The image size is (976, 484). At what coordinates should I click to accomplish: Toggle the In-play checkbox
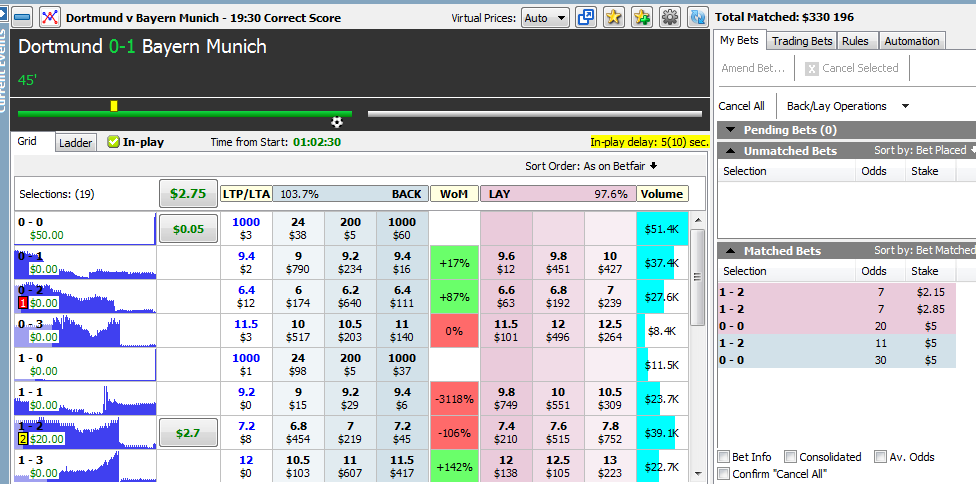(113, 142)
